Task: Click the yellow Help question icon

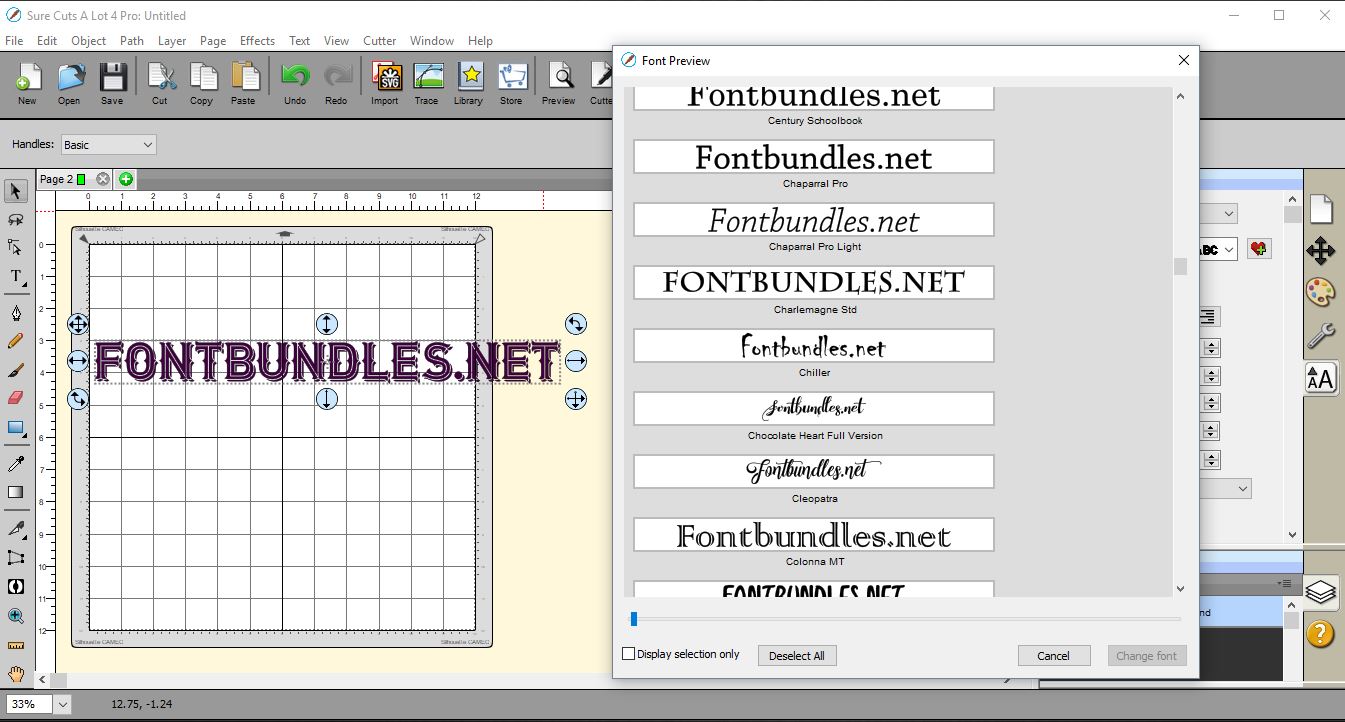Action: pos(1321,633)
